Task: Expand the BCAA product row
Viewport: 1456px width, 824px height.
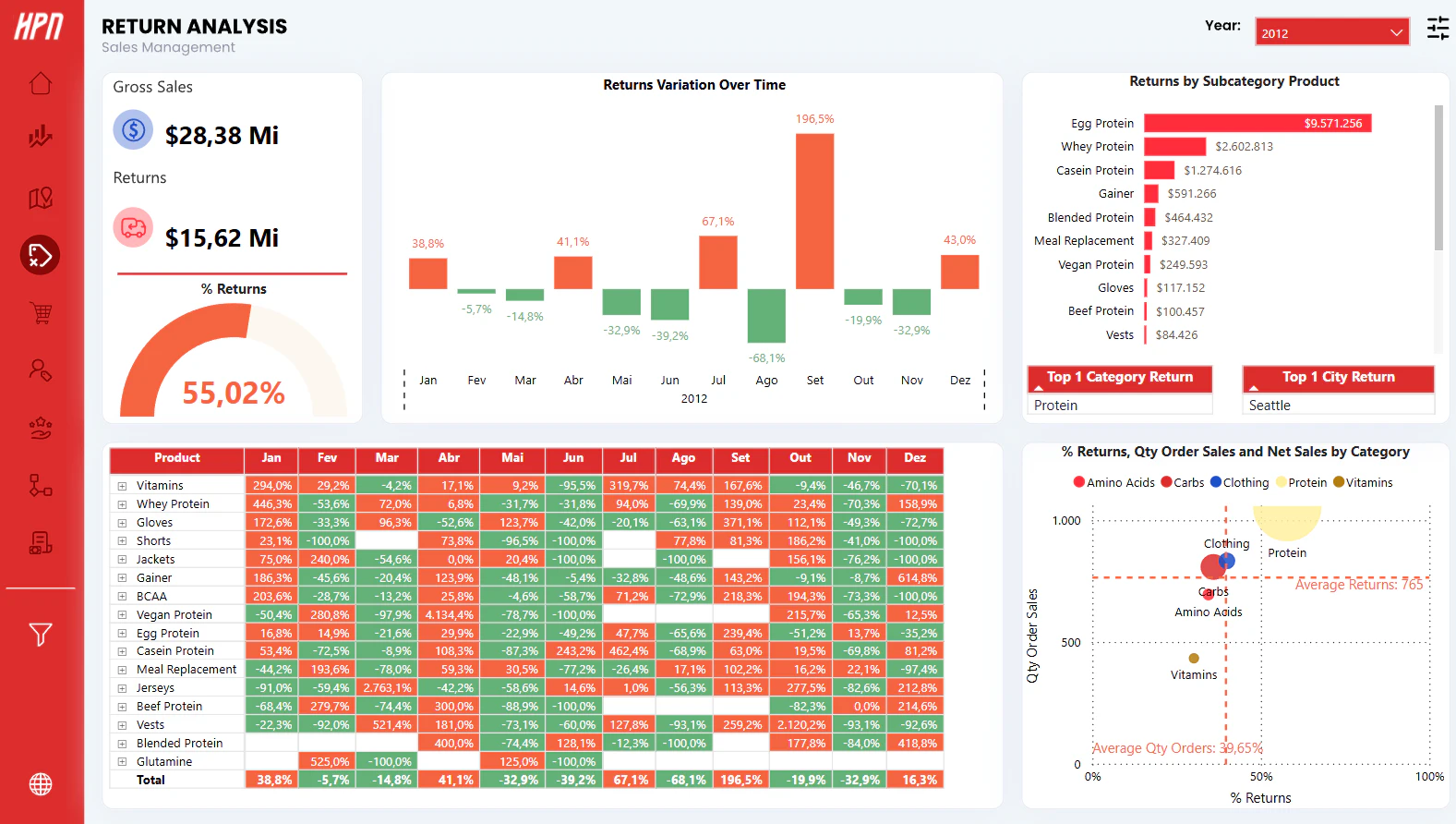Action: (121, 597)
